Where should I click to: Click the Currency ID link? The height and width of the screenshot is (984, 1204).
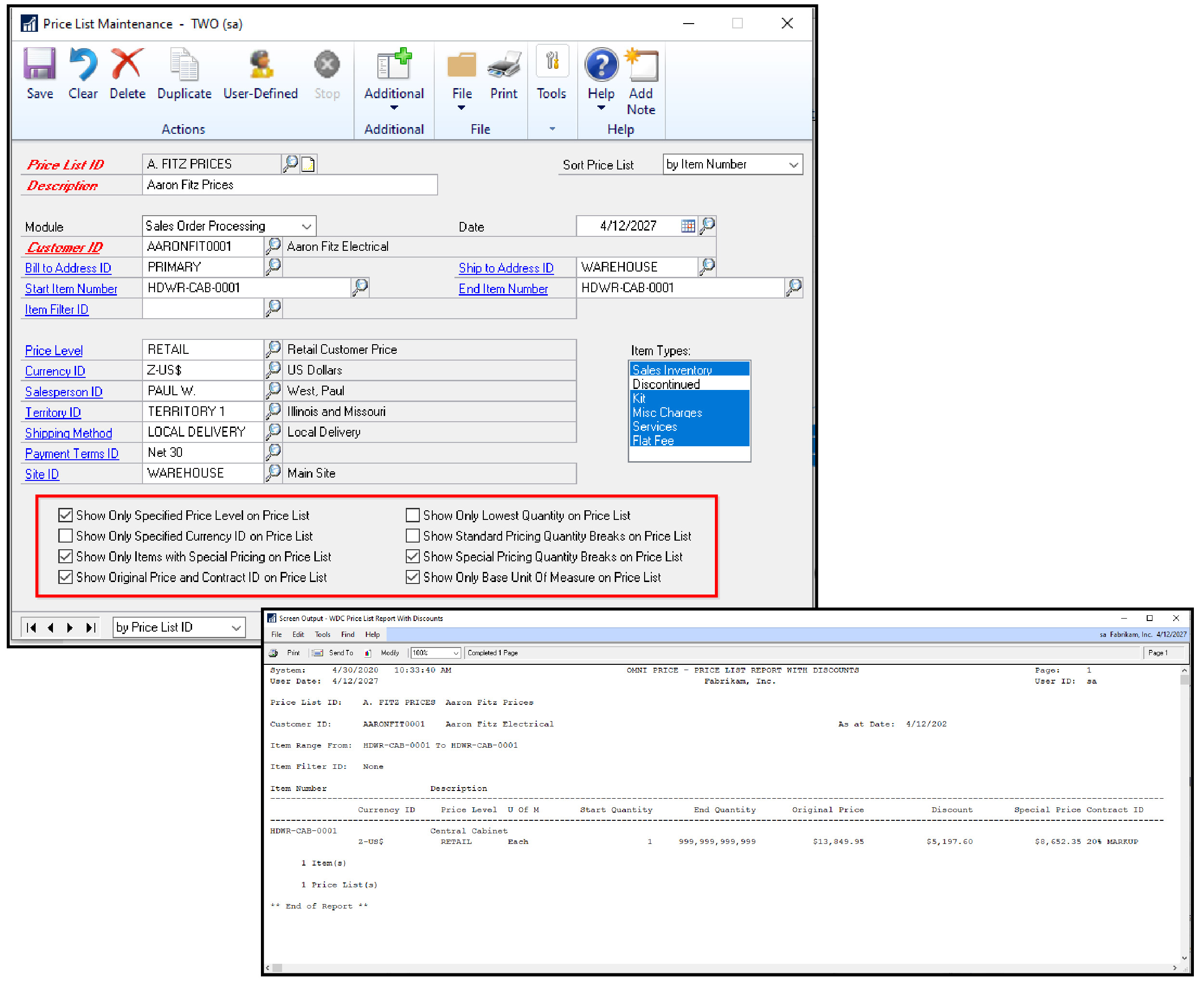click(55, 371)
